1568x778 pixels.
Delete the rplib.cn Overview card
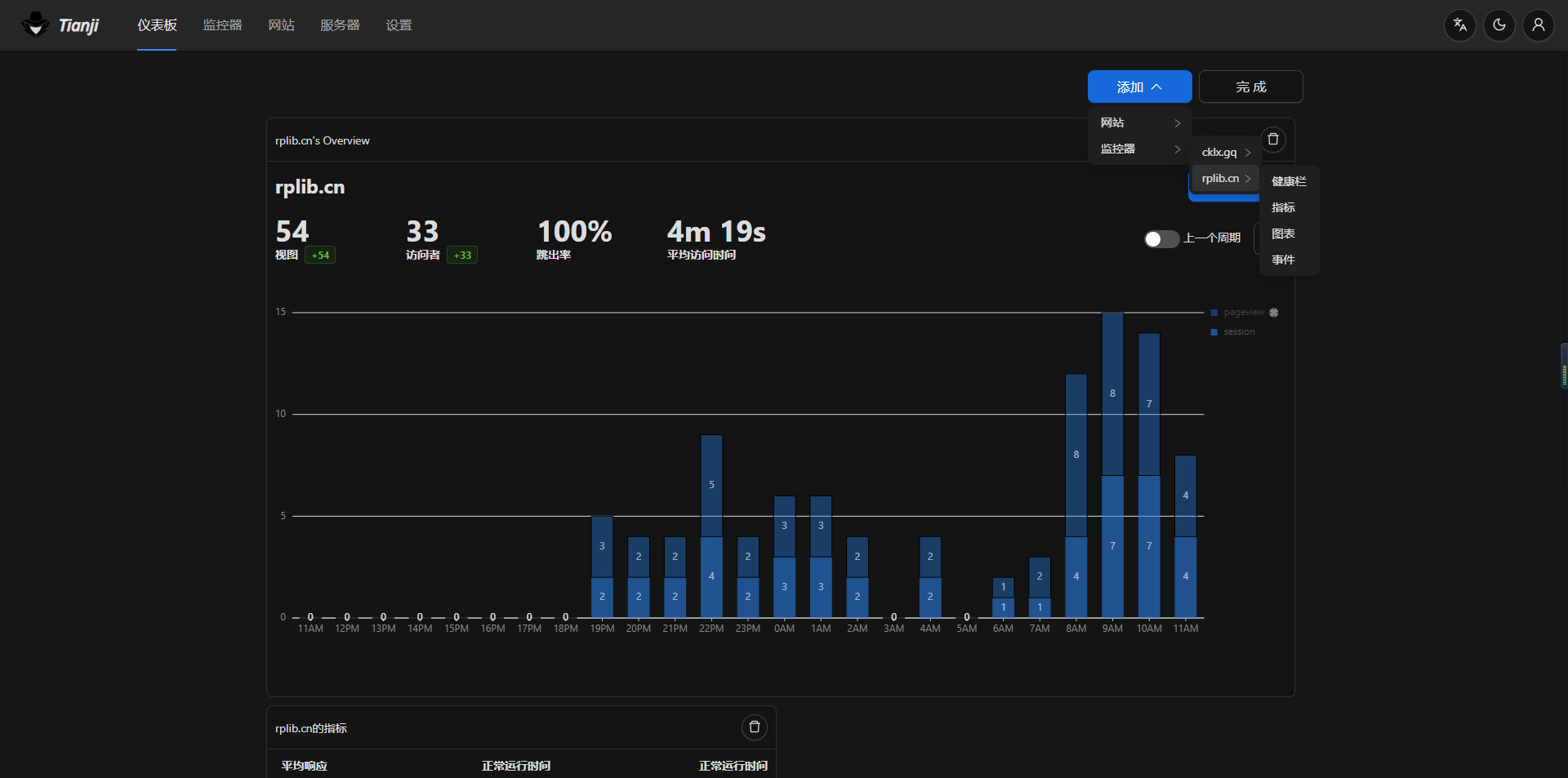click(x=1272, y=140)
